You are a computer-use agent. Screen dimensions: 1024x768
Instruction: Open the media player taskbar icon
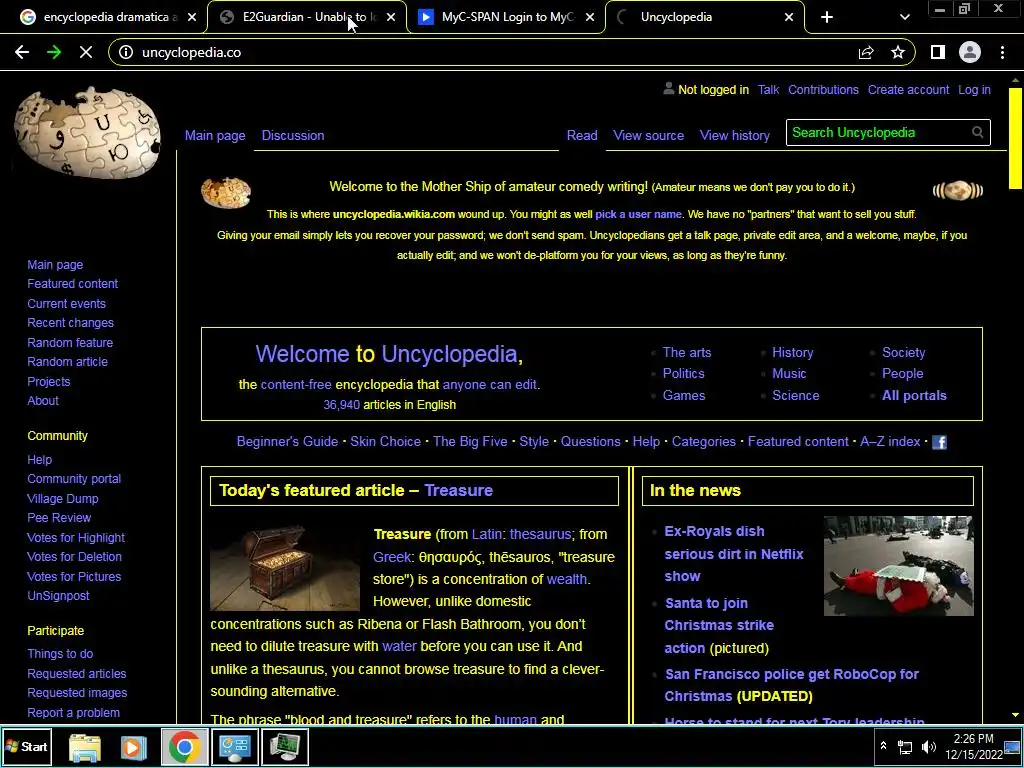coord(133,747)
